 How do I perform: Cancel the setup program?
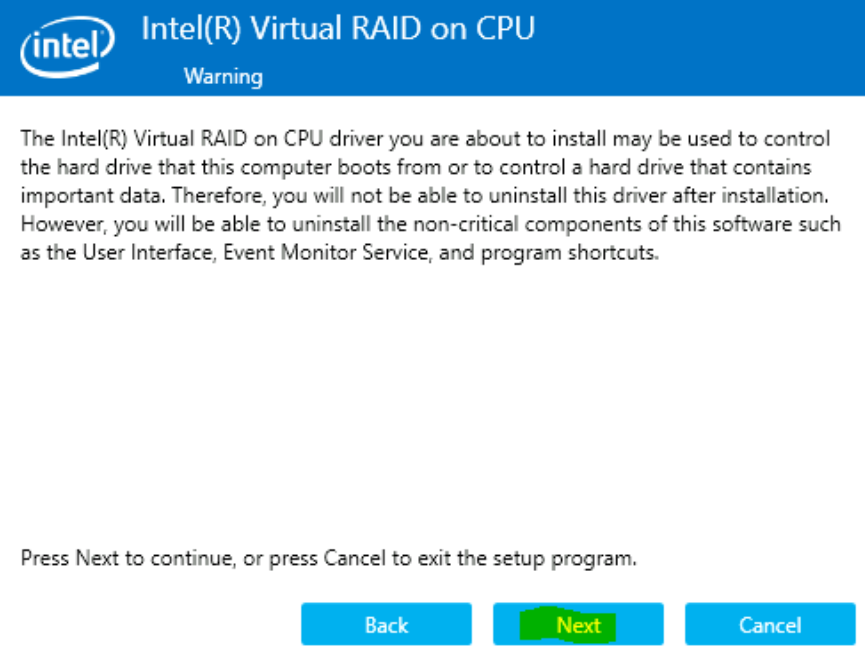(x=770, y=625)
